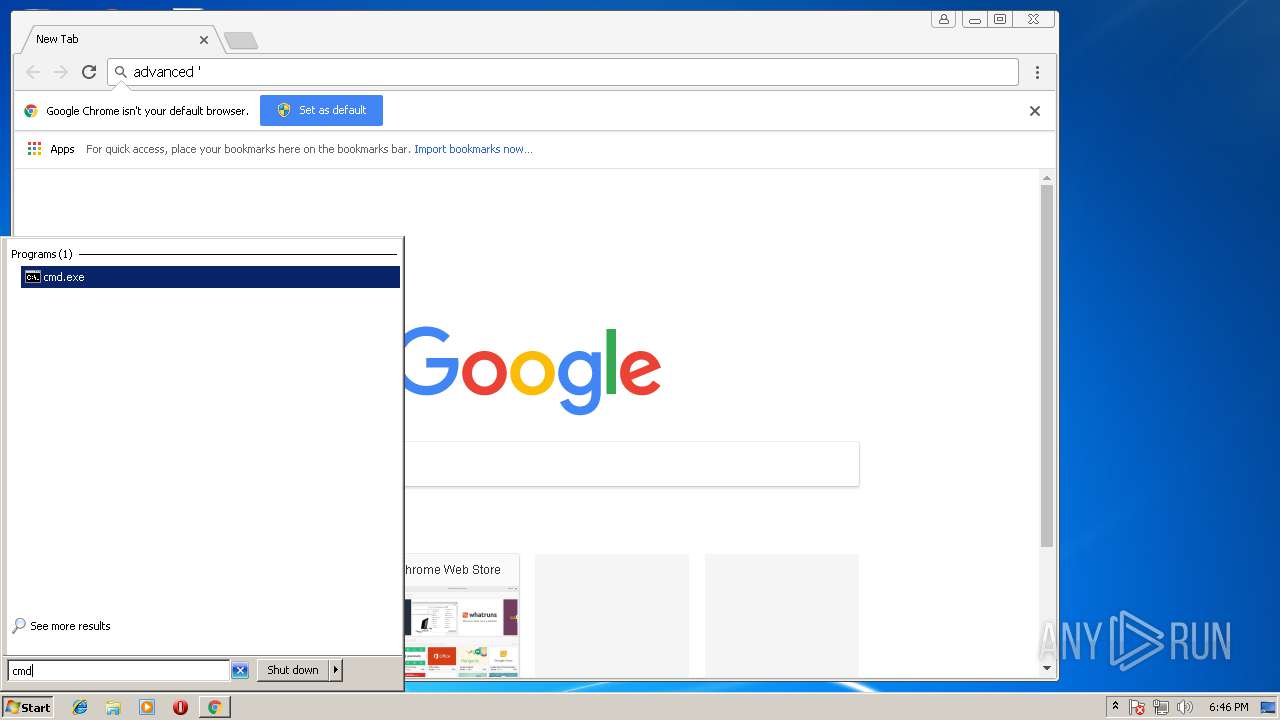Screen dimensions: 1280x720
Task: Open the Chrome Web Store thumbnail
Action: pyautogui.click(x=461, y=616)
